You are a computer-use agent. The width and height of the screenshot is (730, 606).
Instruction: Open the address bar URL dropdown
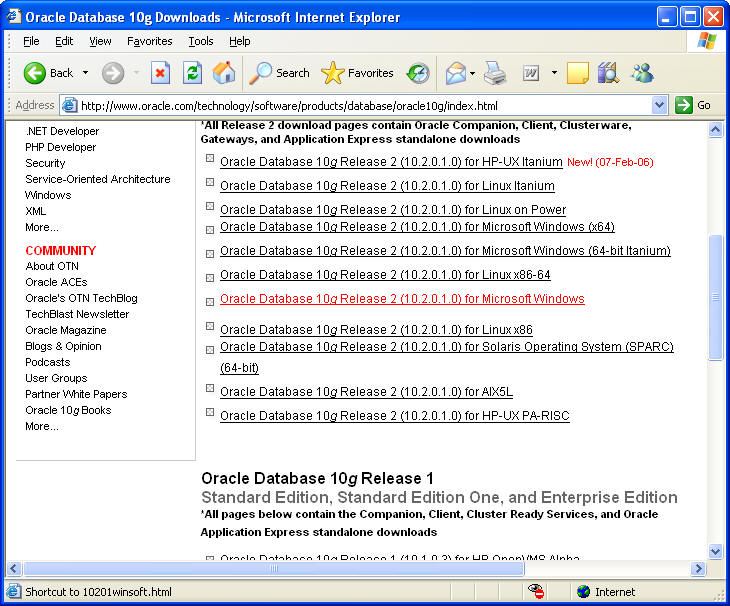[x=659, y=105]
